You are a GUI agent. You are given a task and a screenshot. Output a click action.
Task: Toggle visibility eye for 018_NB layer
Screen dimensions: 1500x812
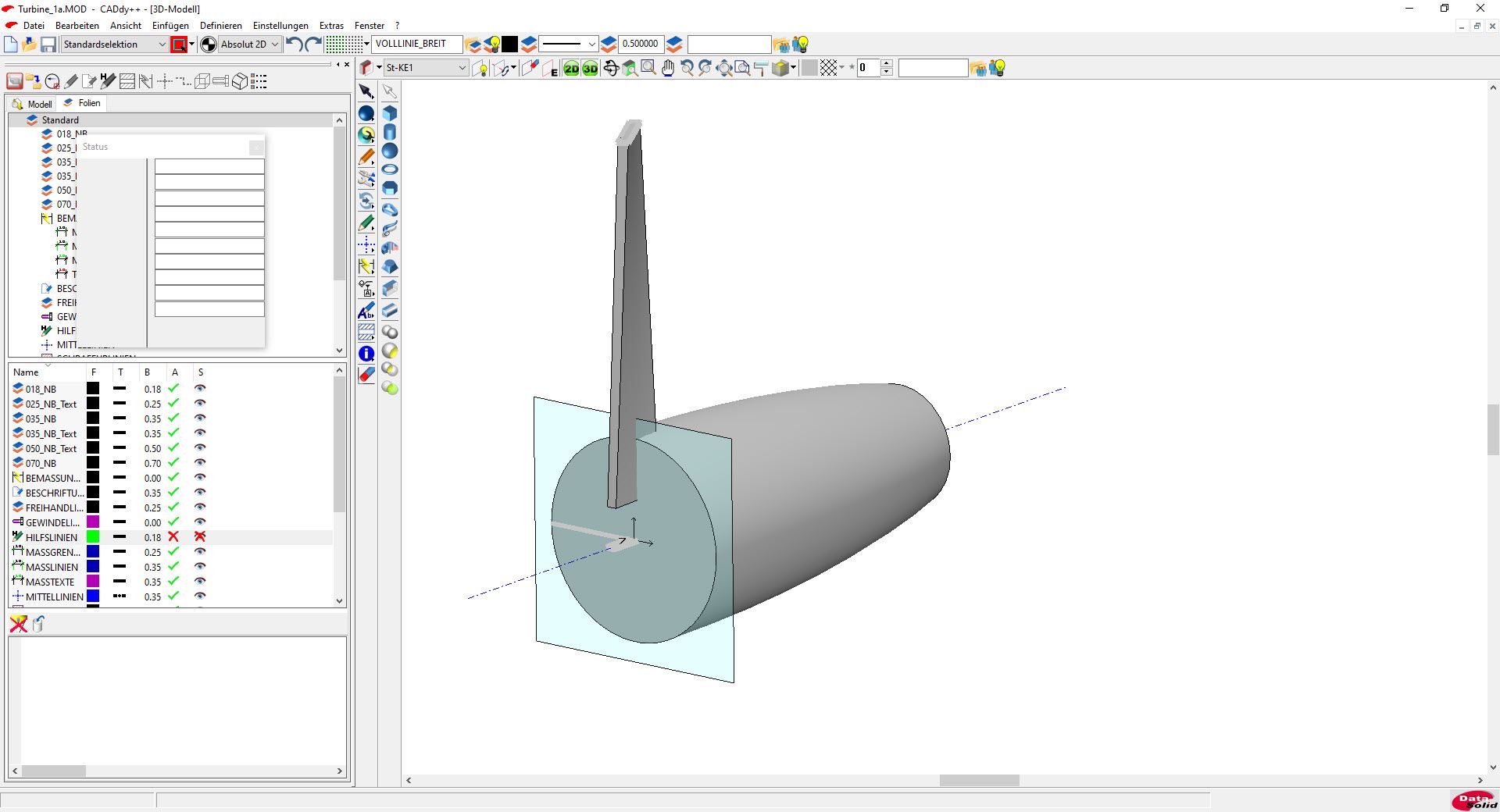[200, 389]
